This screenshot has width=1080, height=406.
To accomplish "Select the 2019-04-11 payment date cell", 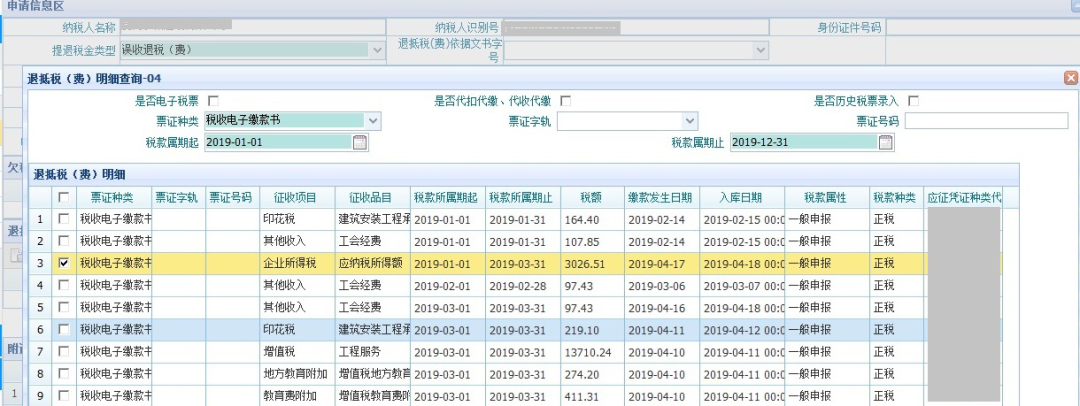I will click(662, 329).
